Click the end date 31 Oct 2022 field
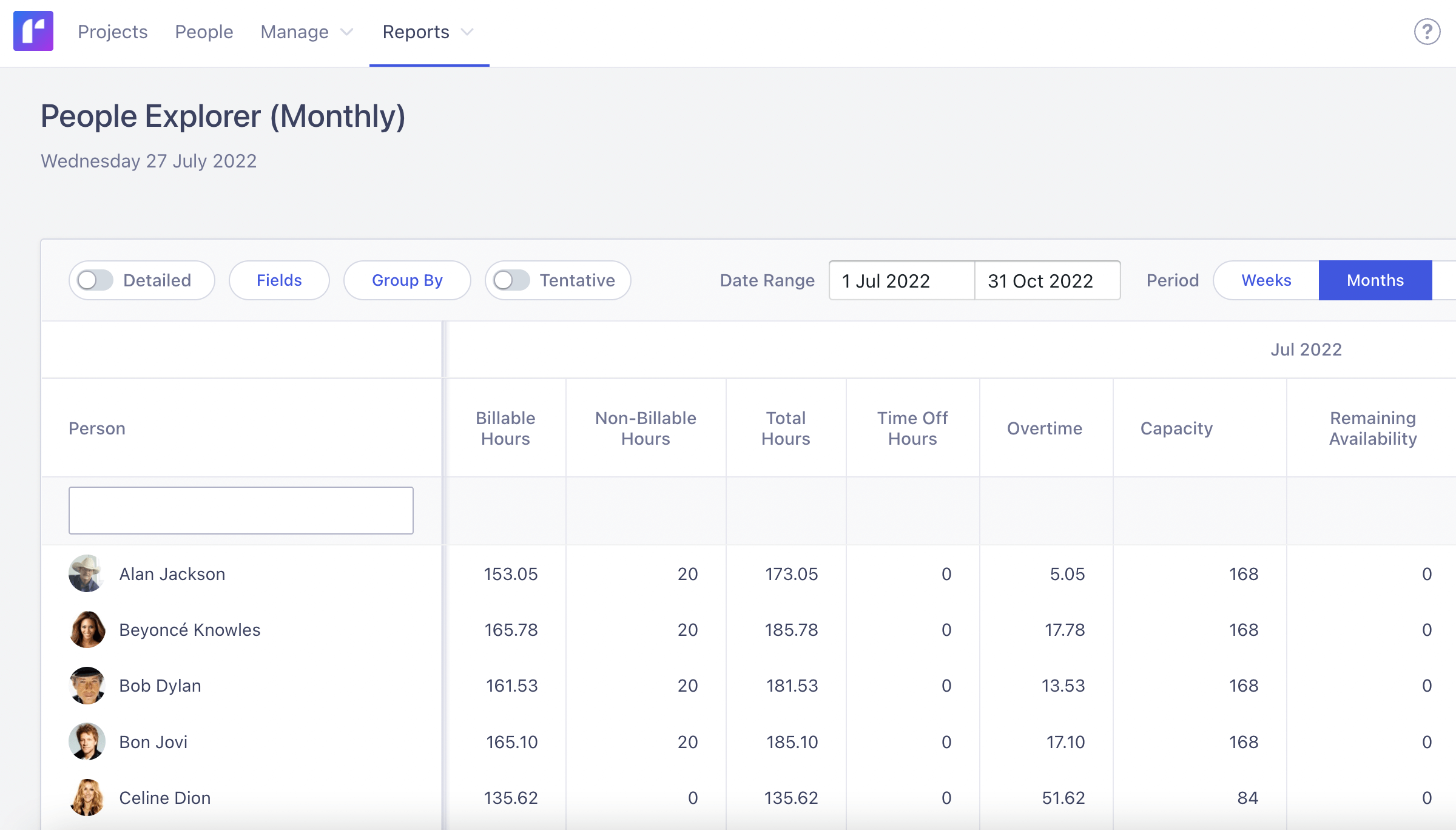 (1047, 281)
